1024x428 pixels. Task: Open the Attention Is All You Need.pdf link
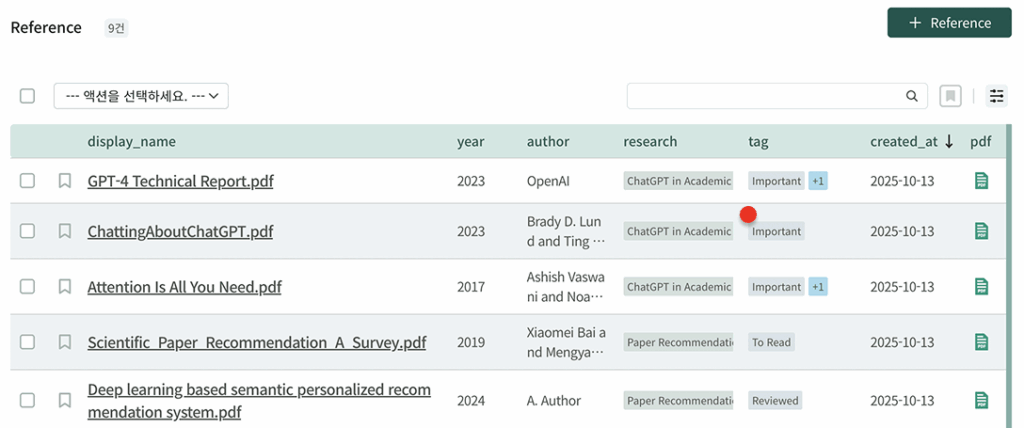184,287
